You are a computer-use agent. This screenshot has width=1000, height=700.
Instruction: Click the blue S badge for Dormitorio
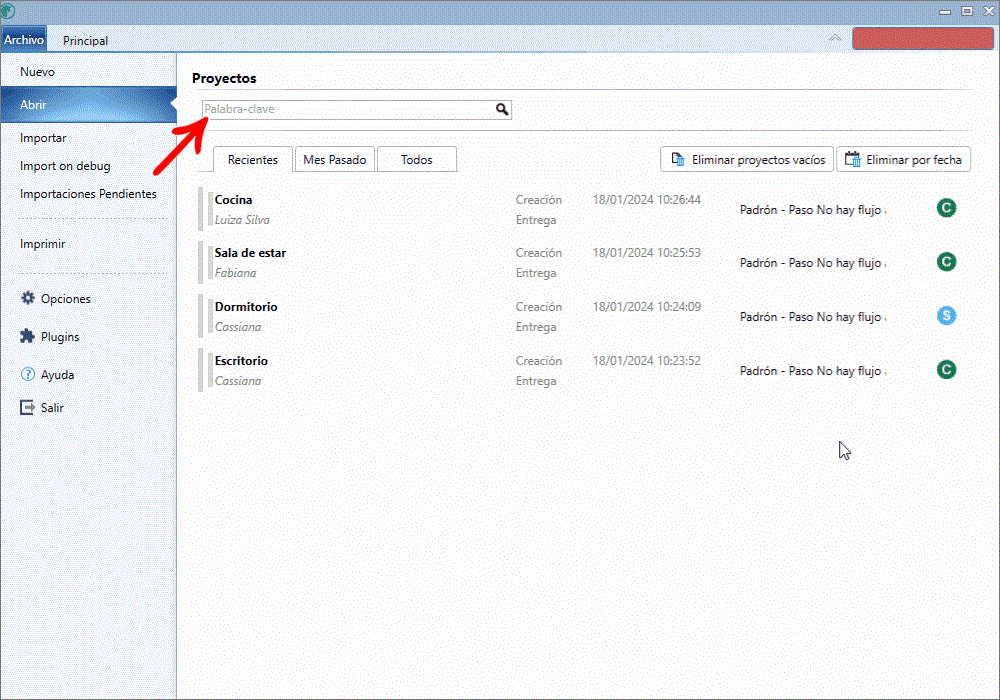click(946, 316)
